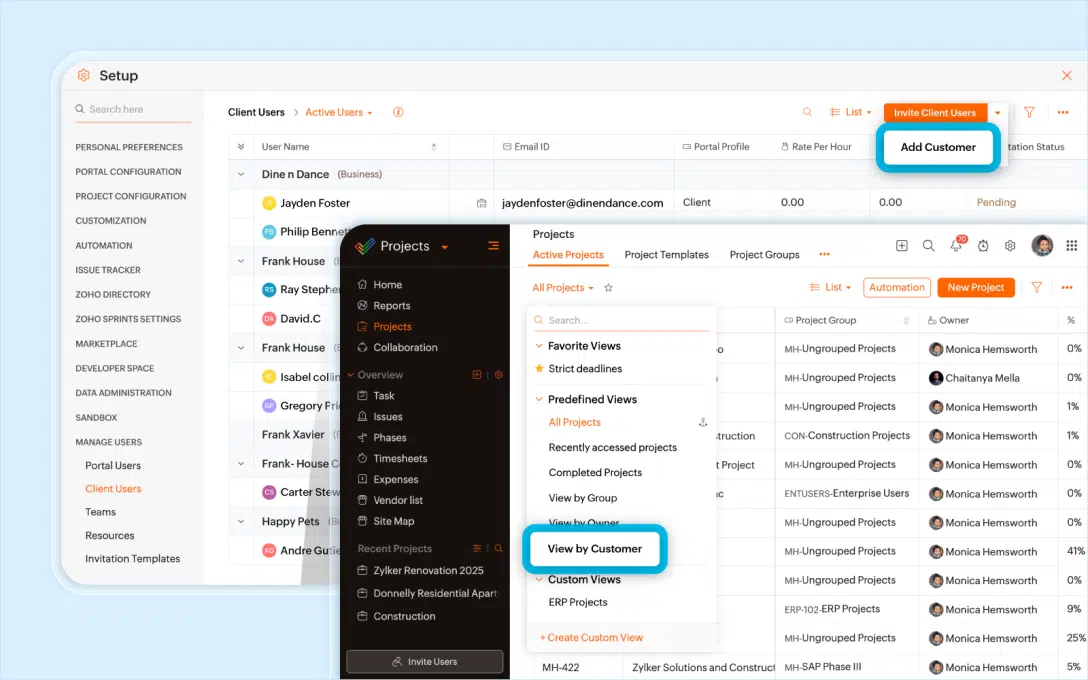Click the add icon next to Overview
Image resolution: width=1088 pixels, height=680 pixels.
pyautogui.click(x=477, y=375)
